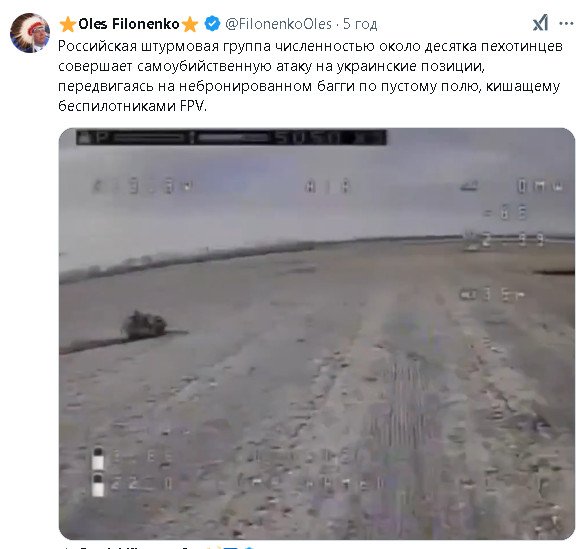
Task: Open the Oles Filonenko display name link
Action: (x=129, y=24)
